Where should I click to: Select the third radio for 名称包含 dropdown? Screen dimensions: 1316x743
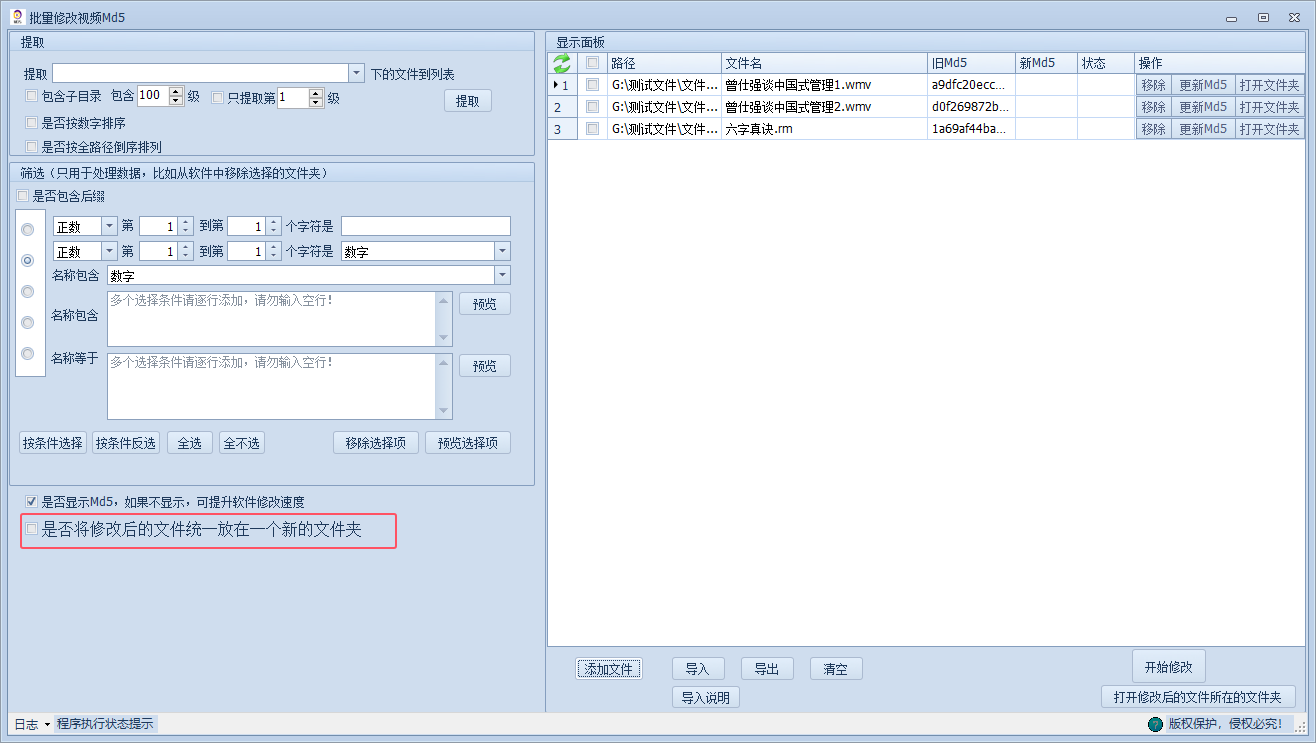28,291
